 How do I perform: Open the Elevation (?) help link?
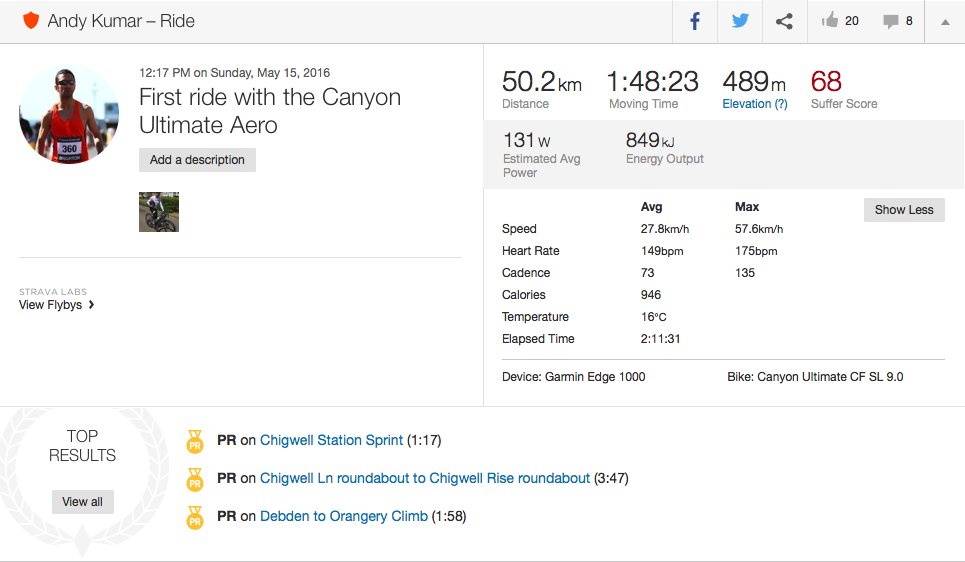click(x=754, y=104)
